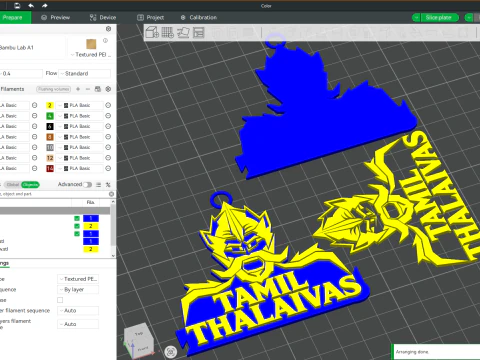Toggle the Advanced settings switch

pyautogui.click(x=88, y=185)
